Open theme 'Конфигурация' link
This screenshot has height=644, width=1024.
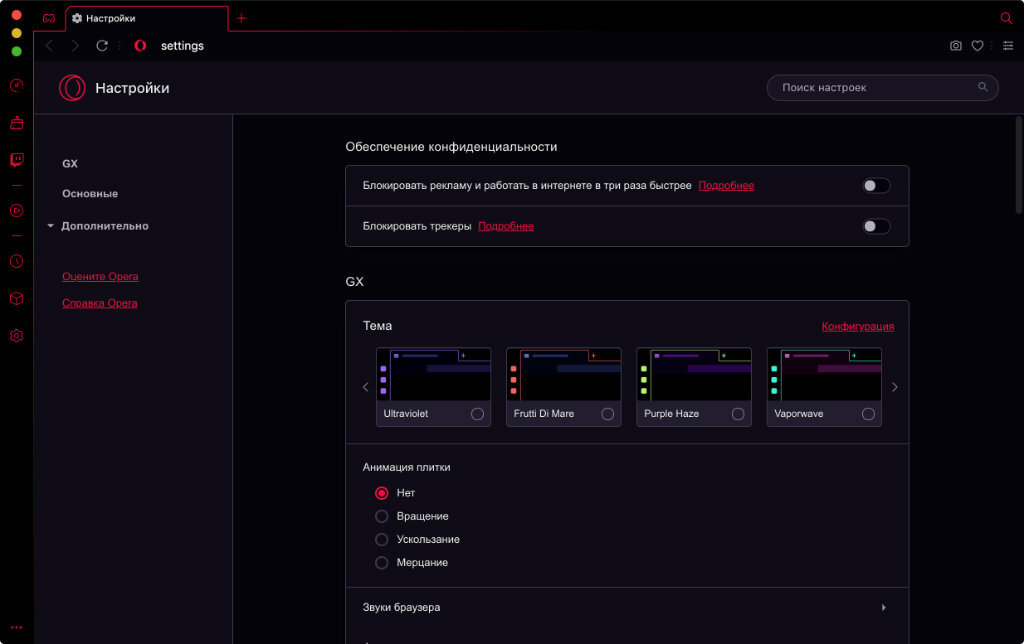tap(857, 326)
